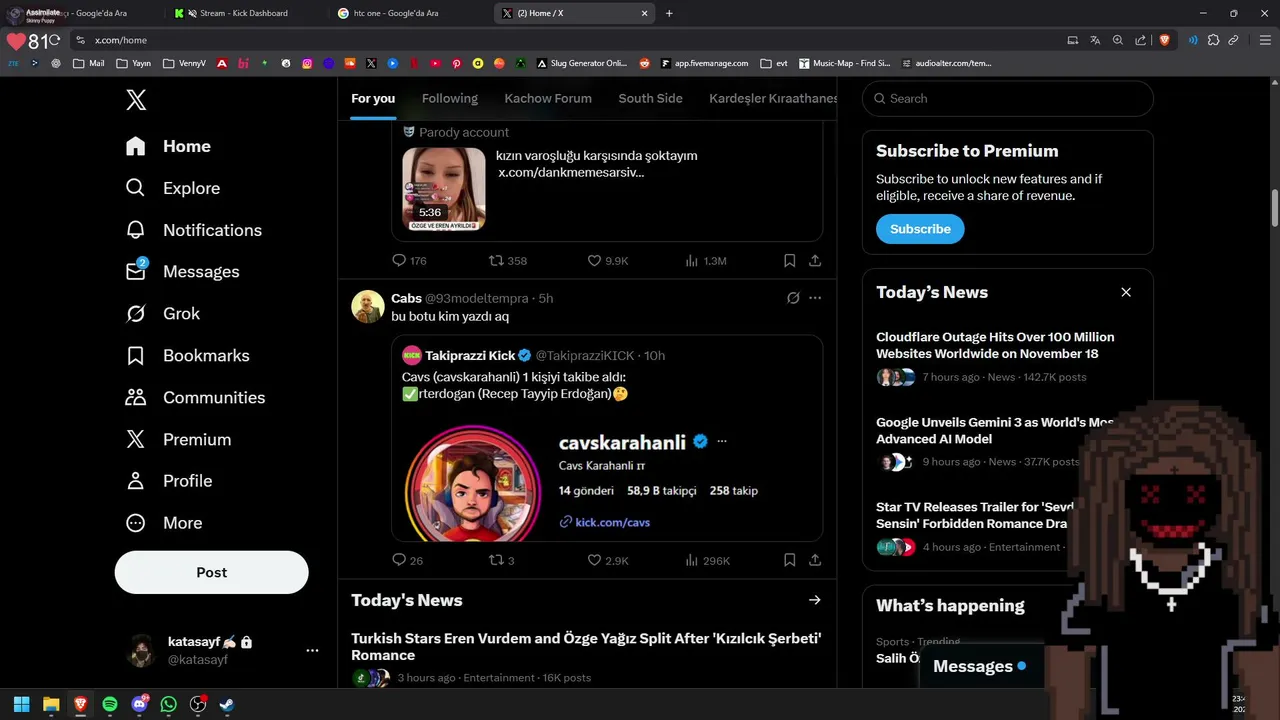View analytics of the 1.3M views post
The image size is (1280, 720).
click(705, 260)
